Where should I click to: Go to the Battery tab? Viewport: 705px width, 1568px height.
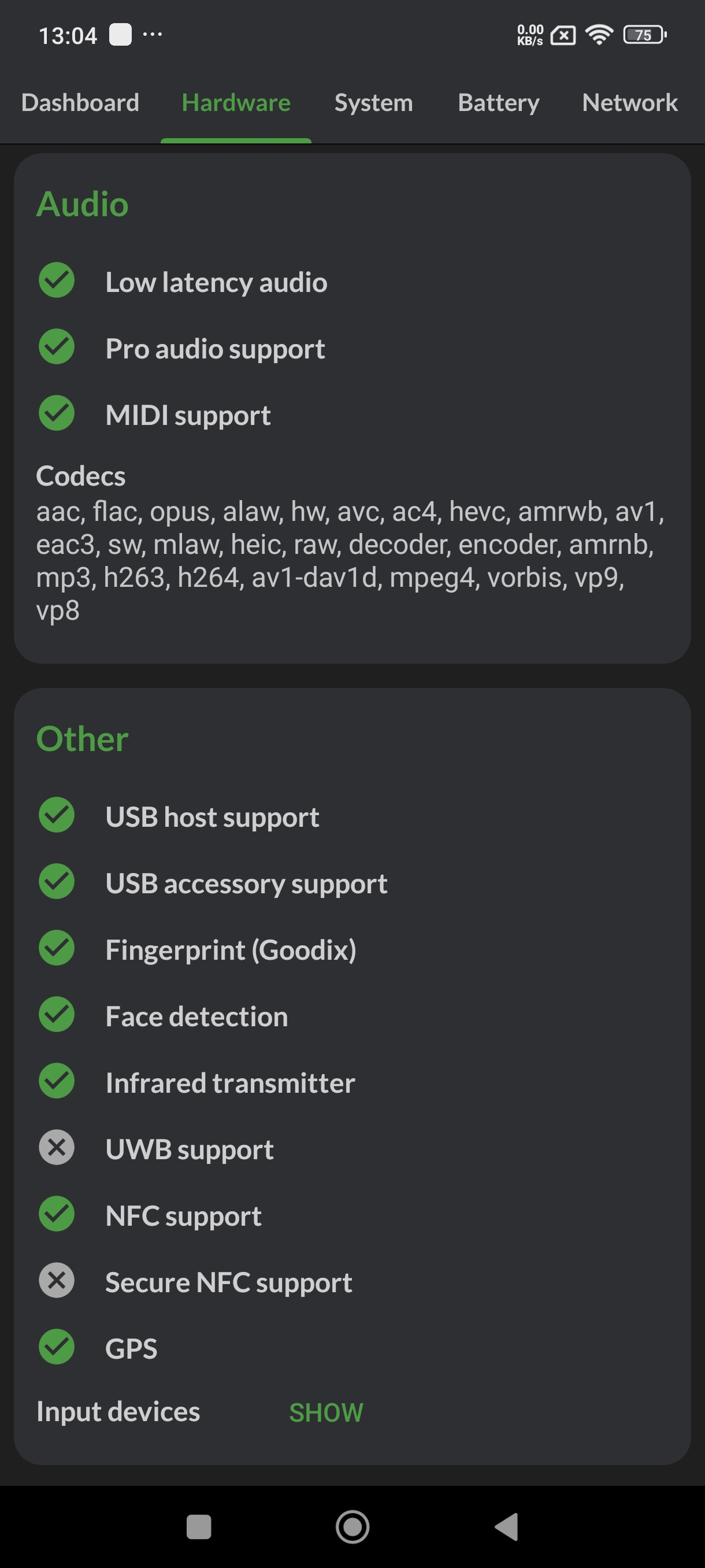(498, 103)
